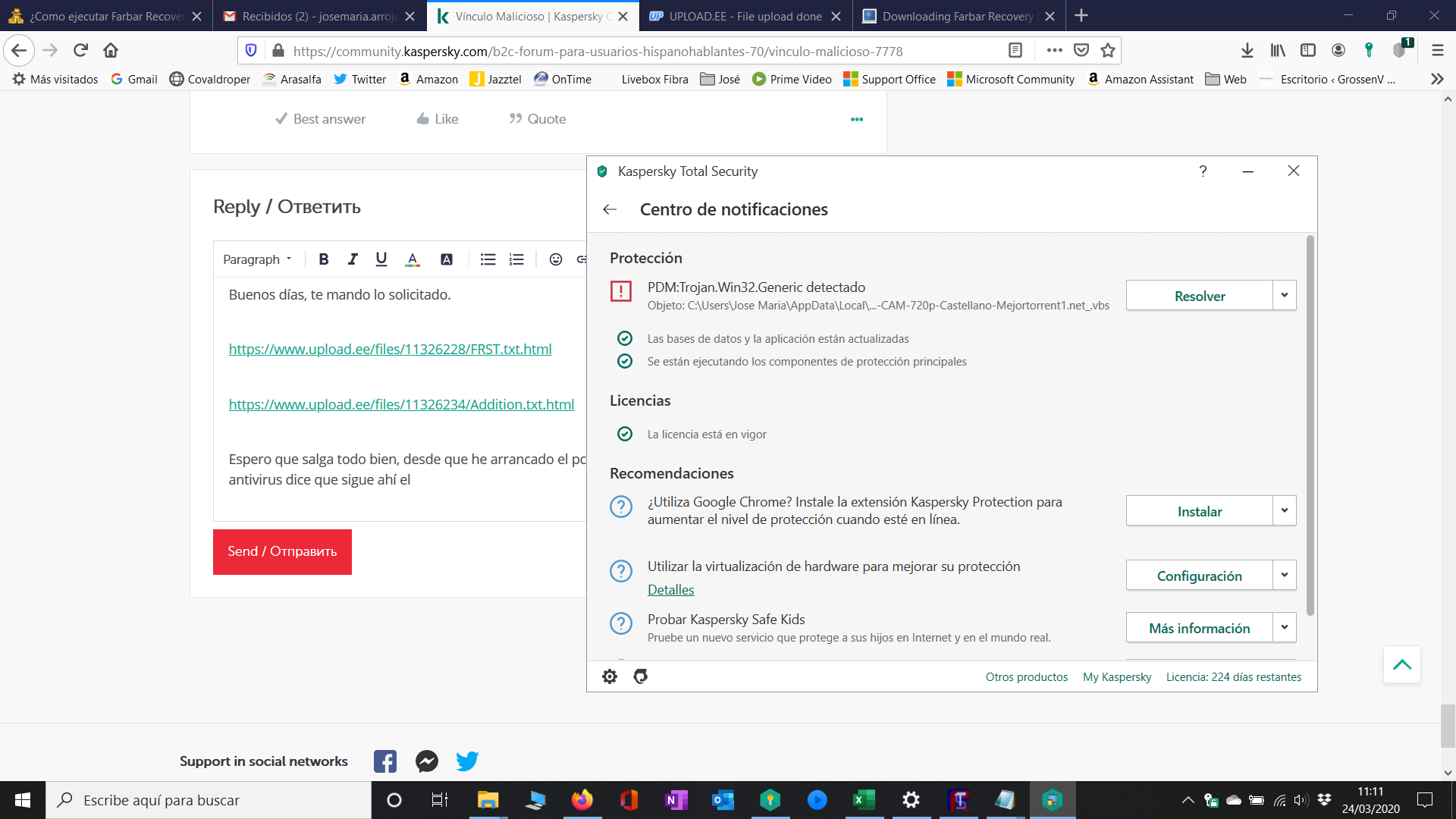Open Kaspersky support headset icon
The height and width of the screenshot is (819, 1456).
[641, 676]
